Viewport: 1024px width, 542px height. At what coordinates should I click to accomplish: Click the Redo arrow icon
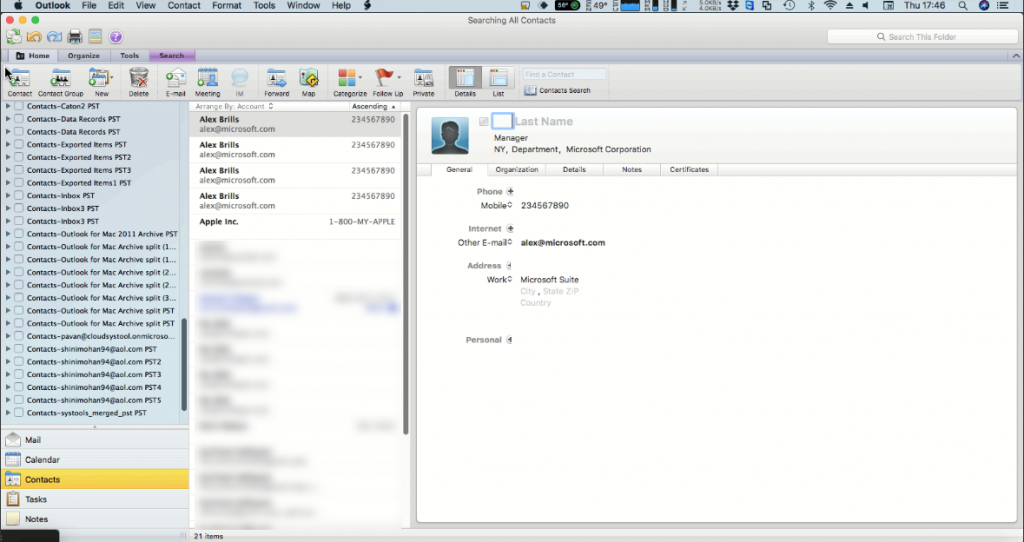[54, 37]
